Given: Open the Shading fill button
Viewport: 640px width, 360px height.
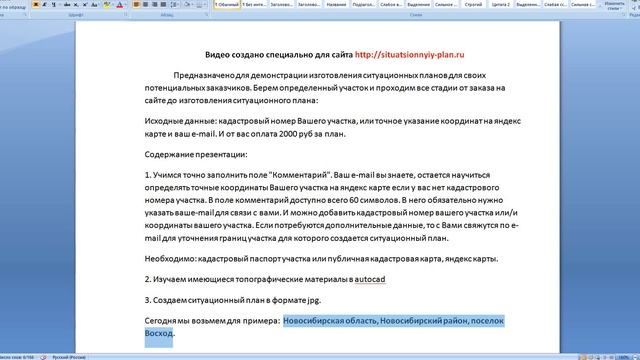Looking at the screenshot, I should click(x=188, y=4).
